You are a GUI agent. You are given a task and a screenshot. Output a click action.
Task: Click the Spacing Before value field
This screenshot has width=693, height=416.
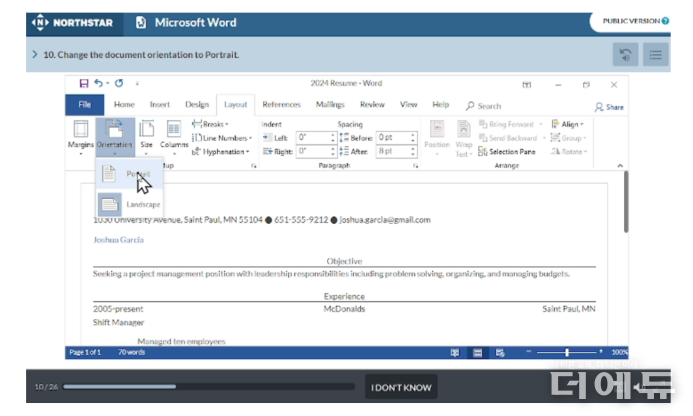pos(392,137)
